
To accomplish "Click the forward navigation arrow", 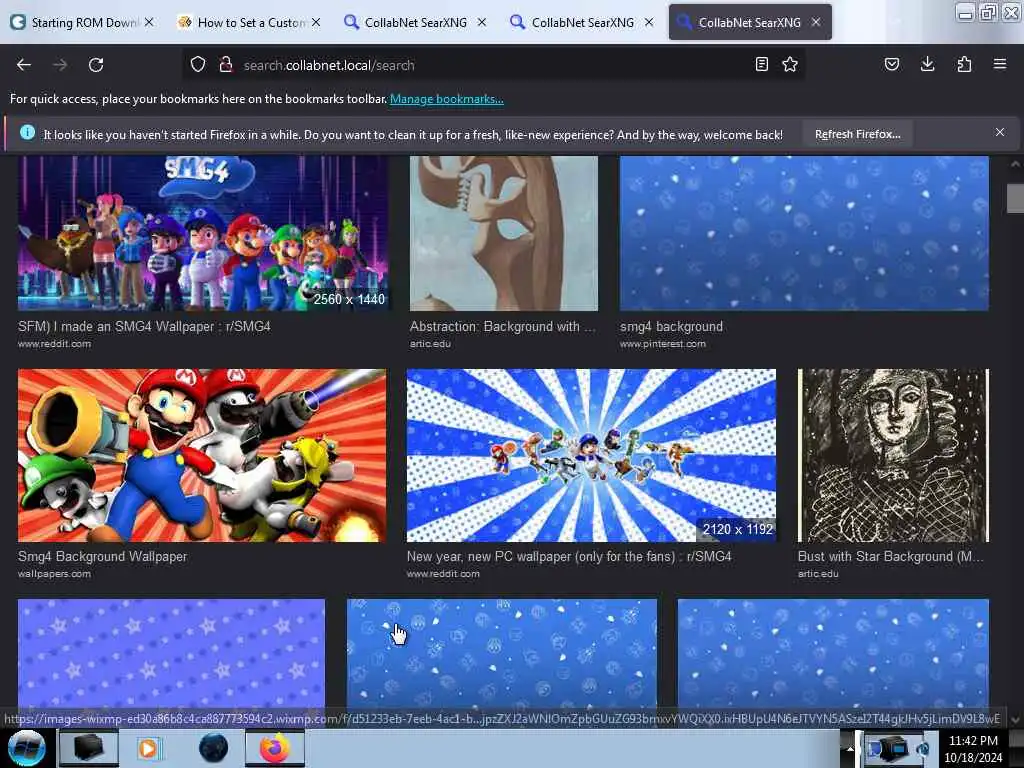I will tap(60, 65).
